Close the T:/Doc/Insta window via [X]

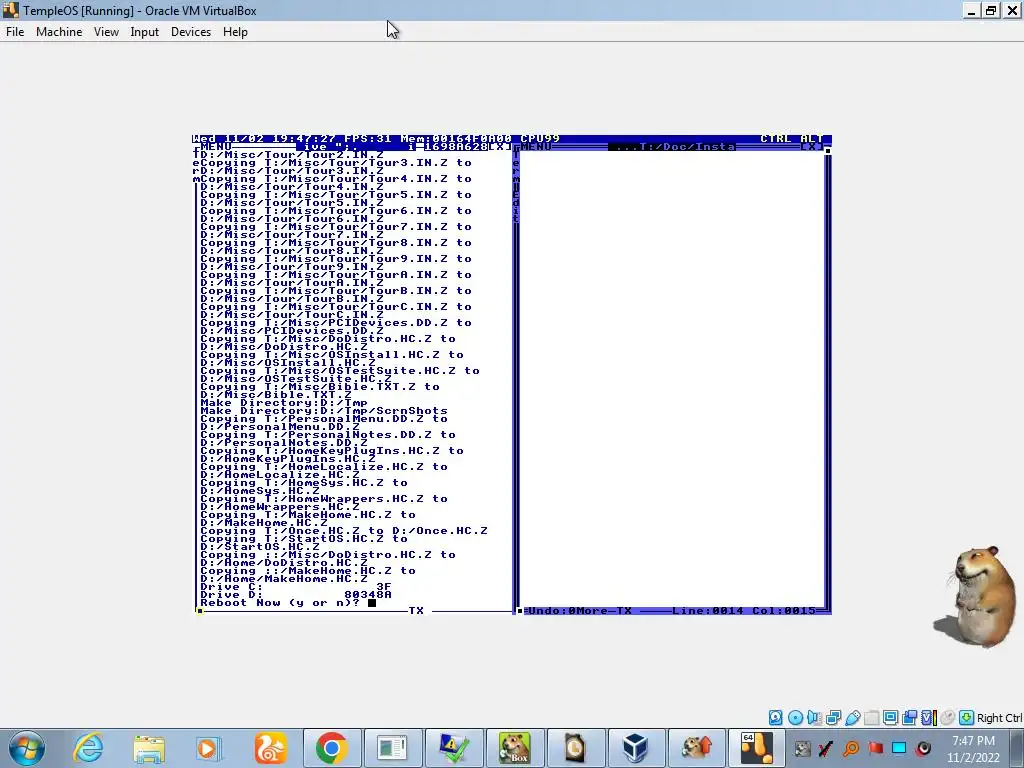pyautogui.click(x=812, y=146)
